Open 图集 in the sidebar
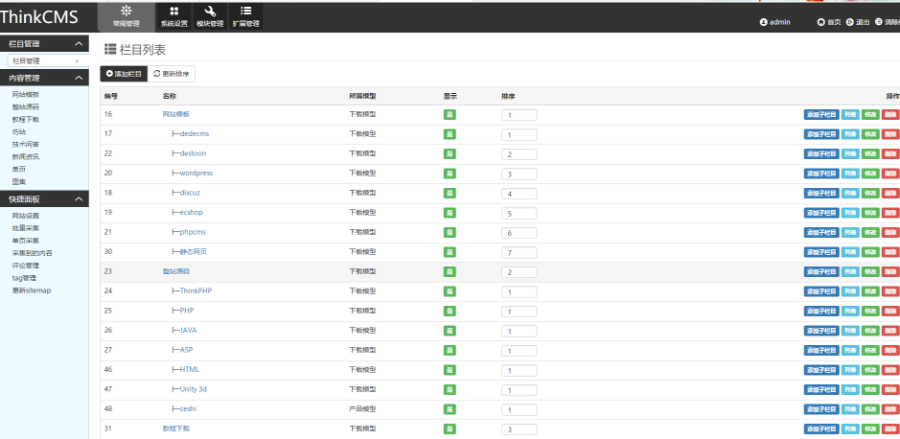 [x=19, y=182]
